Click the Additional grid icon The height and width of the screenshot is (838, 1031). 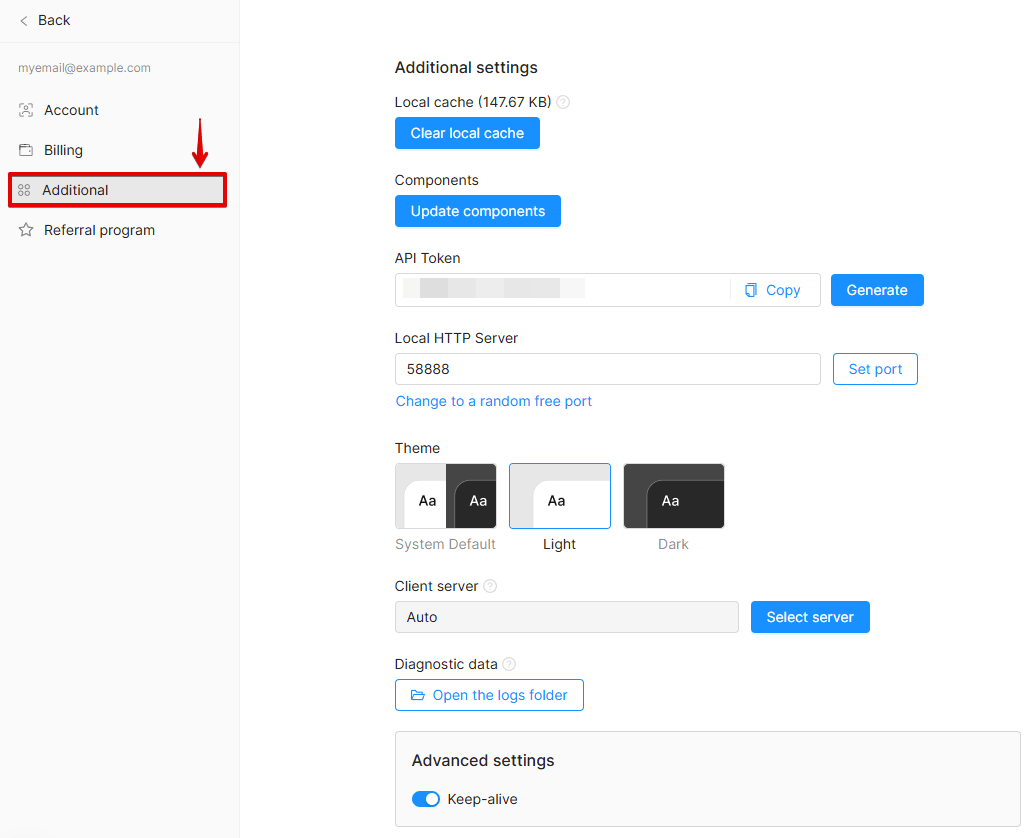point(24,190)
